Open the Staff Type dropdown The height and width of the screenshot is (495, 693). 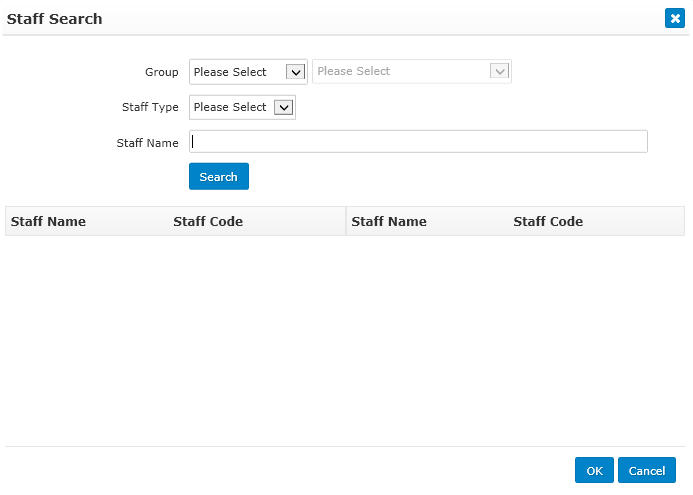[242, 107]
